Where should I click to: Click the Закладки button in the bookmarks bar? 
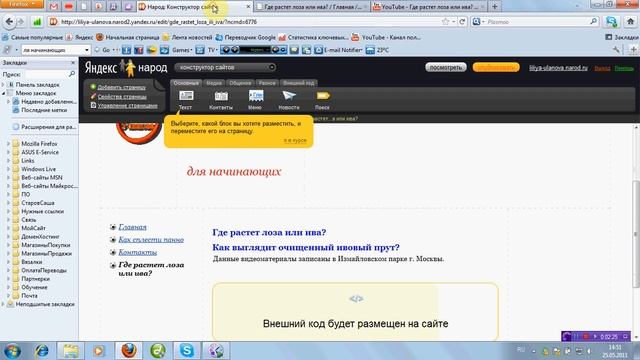pyautogui.click(x=622, y=37)
